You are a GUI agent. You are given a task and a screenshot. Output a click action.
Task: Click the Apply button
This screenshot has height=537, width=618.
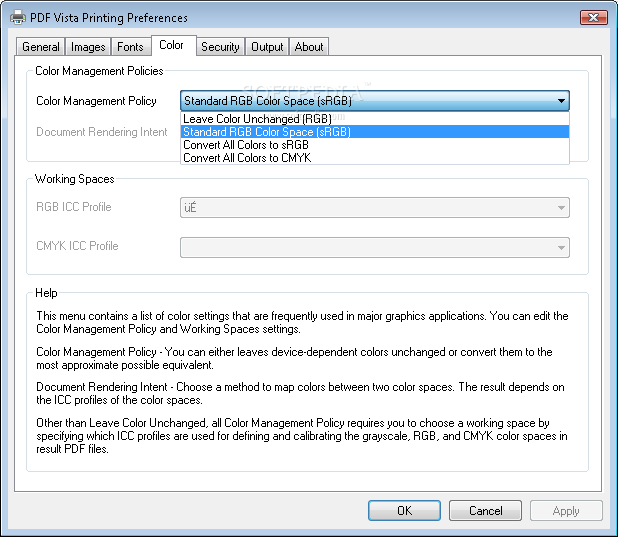point(566,511)
